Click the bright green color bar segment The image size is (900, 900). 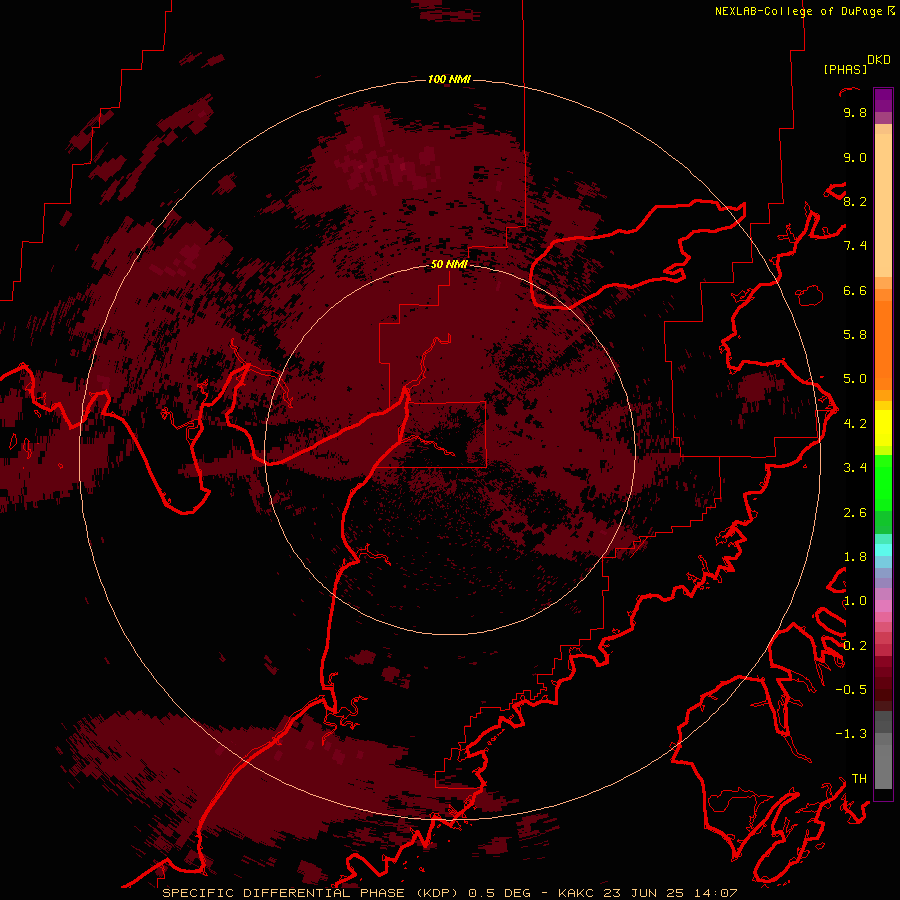883,483
